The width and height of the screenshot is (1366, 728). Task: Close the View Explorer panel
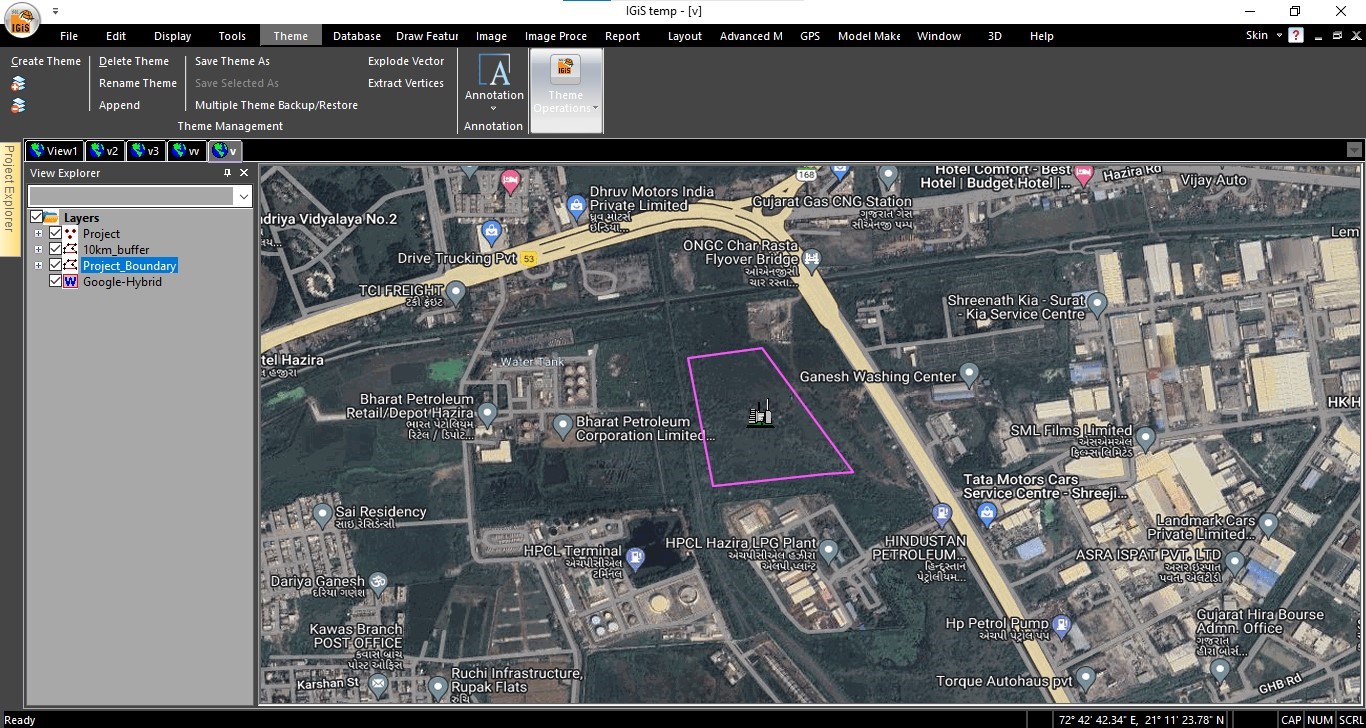[244, 173]
